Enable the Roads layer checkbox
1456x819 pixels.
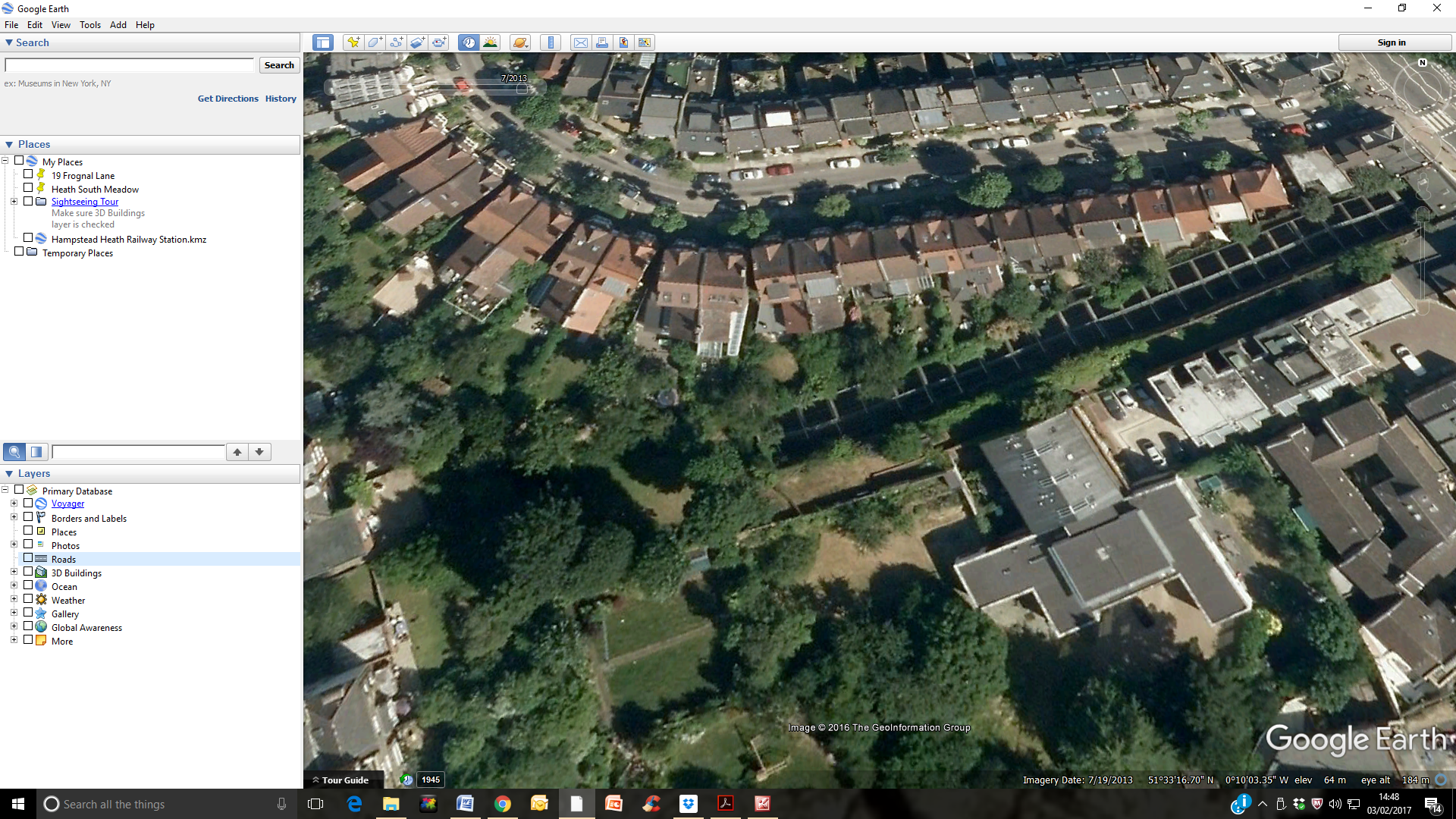coord(28,558)
